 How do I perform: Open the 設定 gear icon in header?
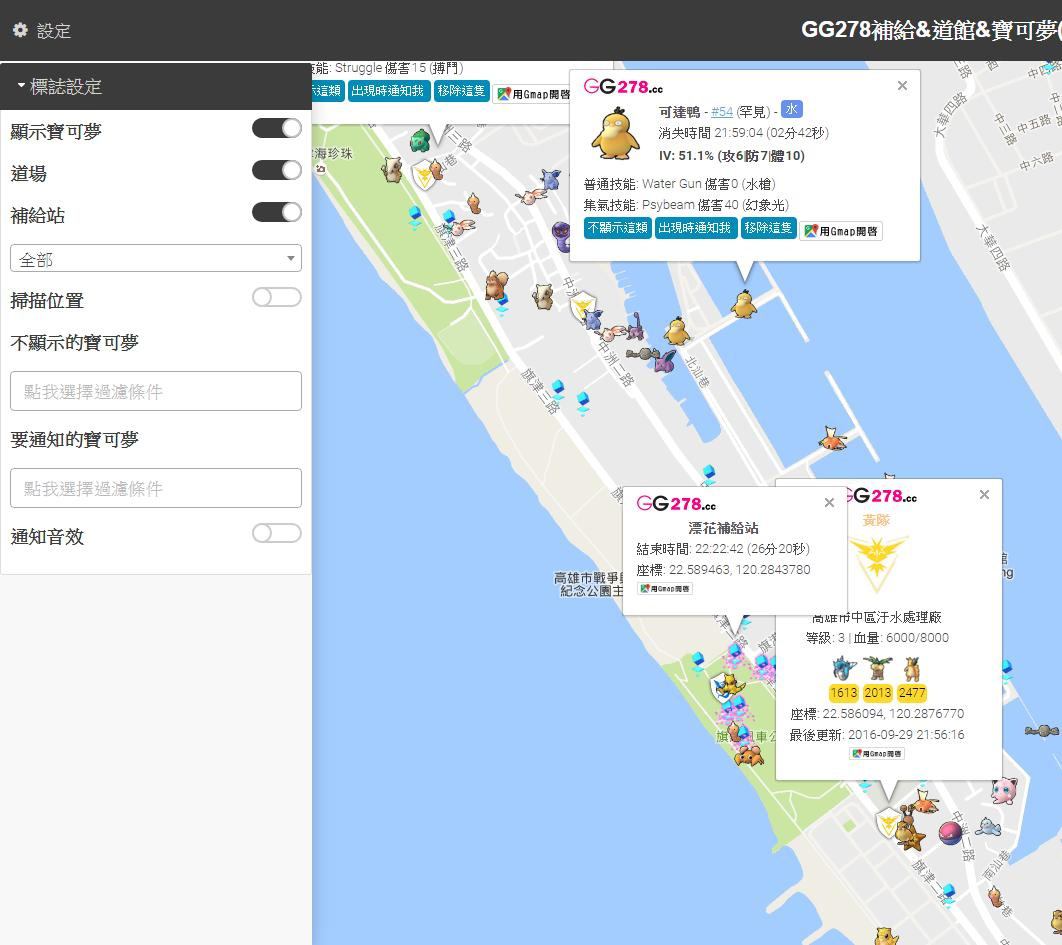click(20, 30)
